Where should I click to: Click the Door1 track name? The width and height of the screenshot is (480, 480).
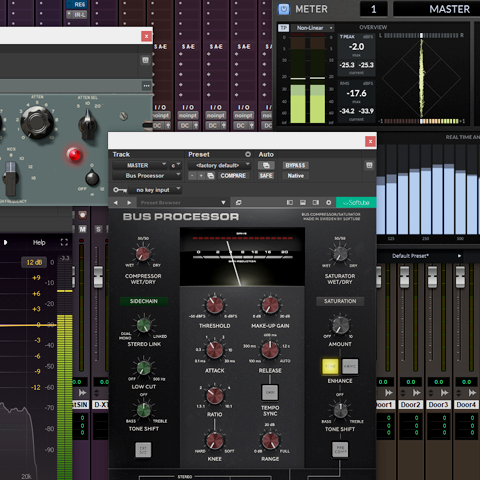pos(384,405)
